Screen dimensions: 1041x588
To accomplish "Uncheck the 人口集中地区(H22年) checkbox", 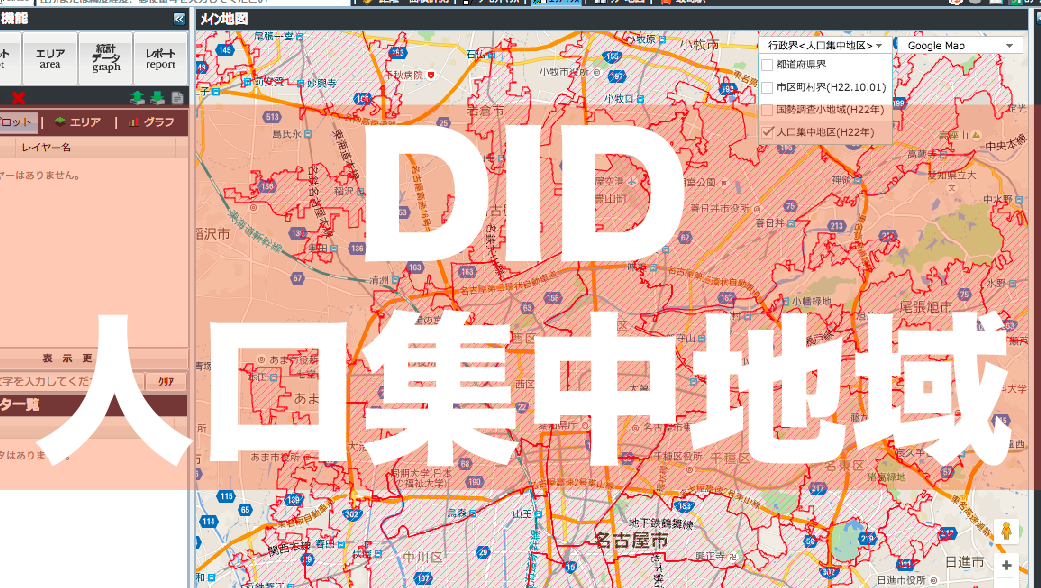I will (x=767, y=132).
